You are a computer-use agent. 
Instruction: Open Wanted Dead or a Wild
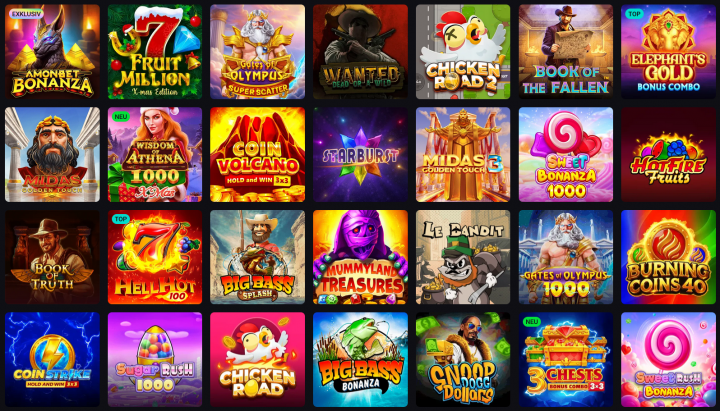pos(360,51)
